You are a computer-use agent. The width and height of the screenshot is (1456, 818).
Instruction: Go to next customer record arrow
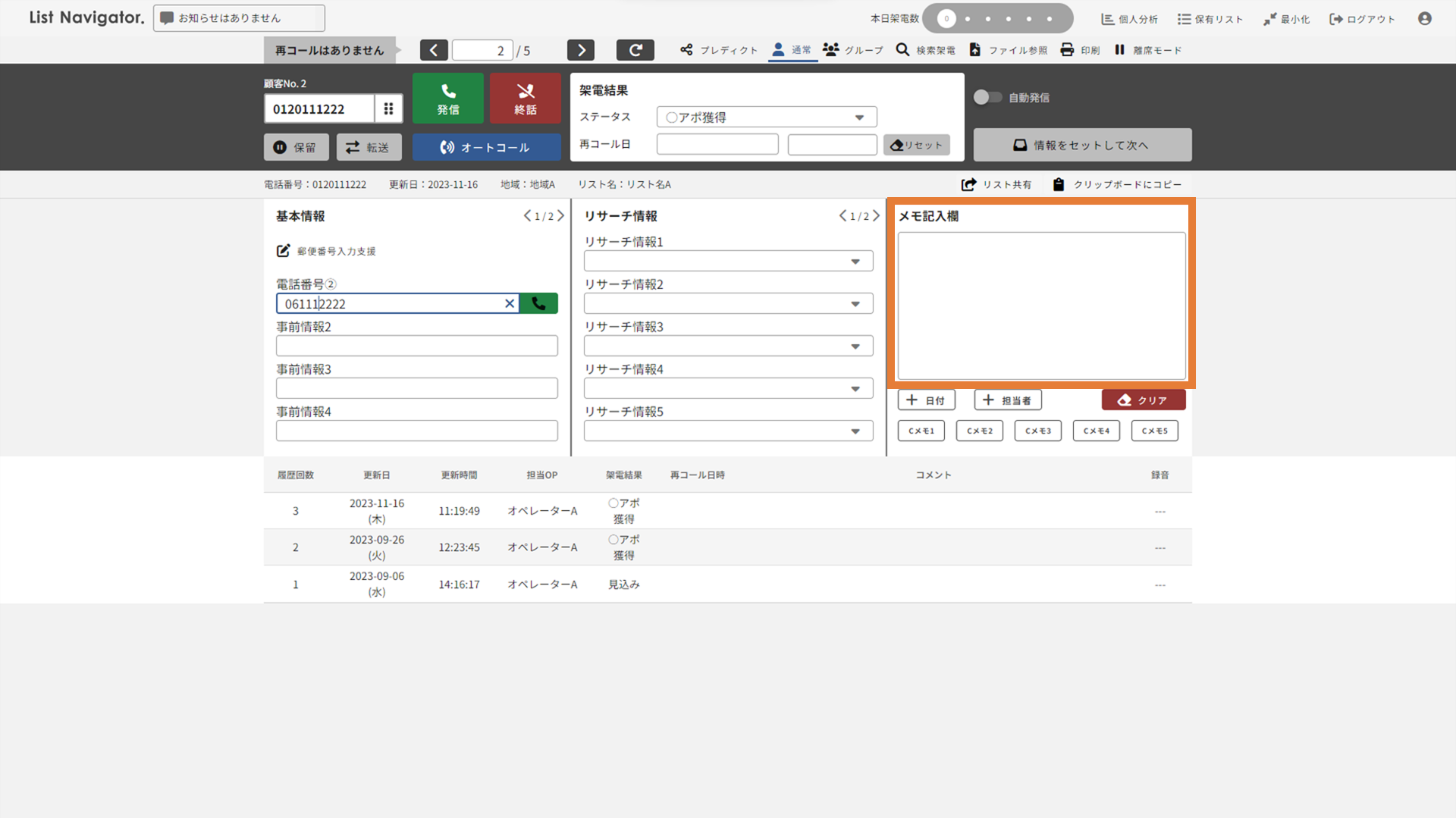(x=581, y=50)
